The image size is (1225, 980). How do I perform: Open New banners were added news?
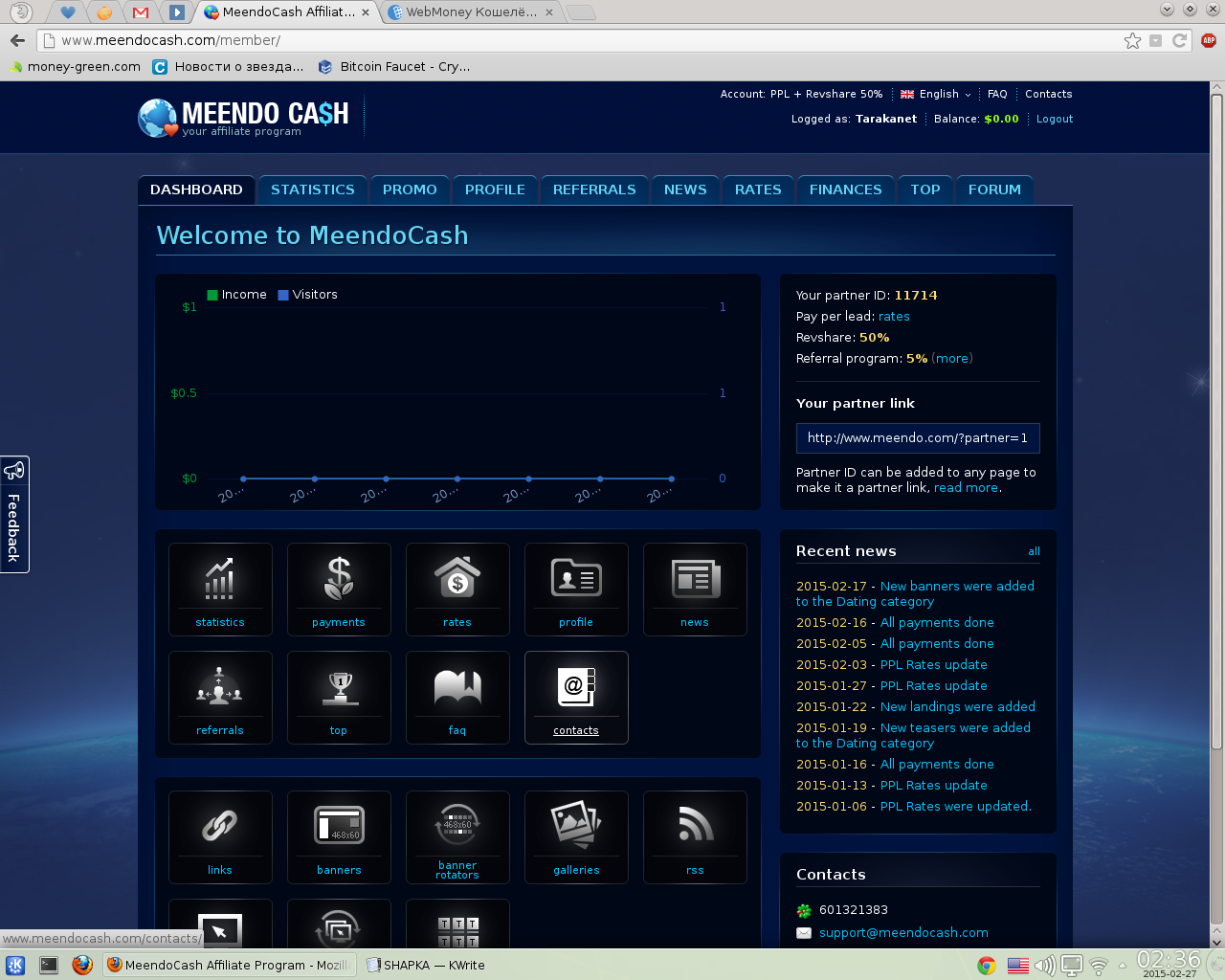point(915,594)
